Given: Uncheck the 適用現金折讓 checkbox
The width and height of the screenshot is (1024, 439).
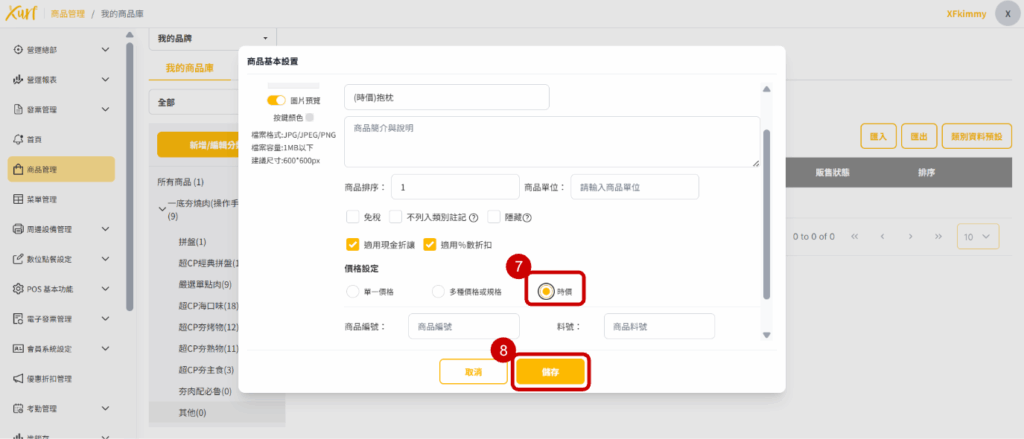Looking at the screenshot, I should point(352,244).
